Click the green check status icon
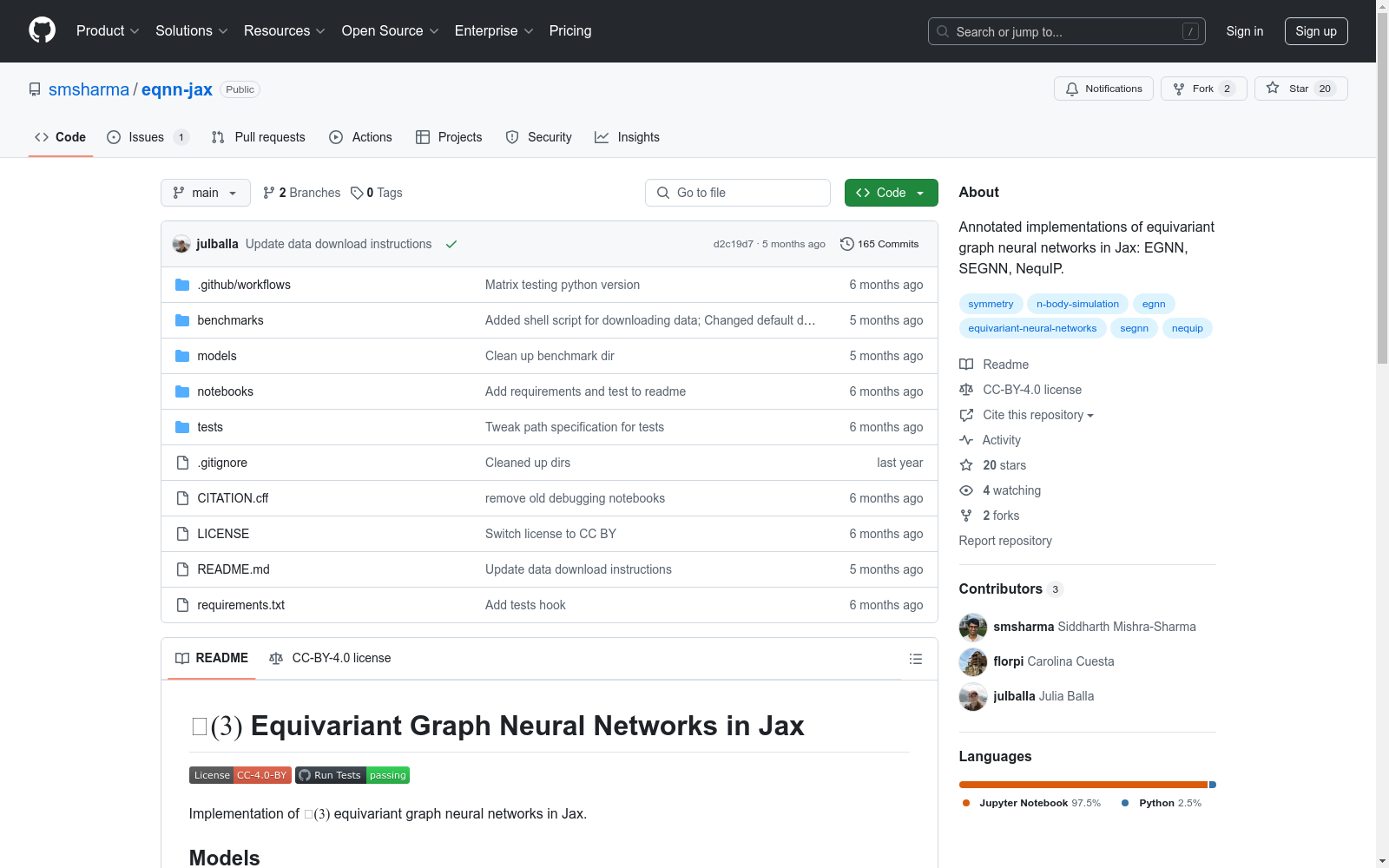This screenshot has height=868, width=1389. point(451,244)
